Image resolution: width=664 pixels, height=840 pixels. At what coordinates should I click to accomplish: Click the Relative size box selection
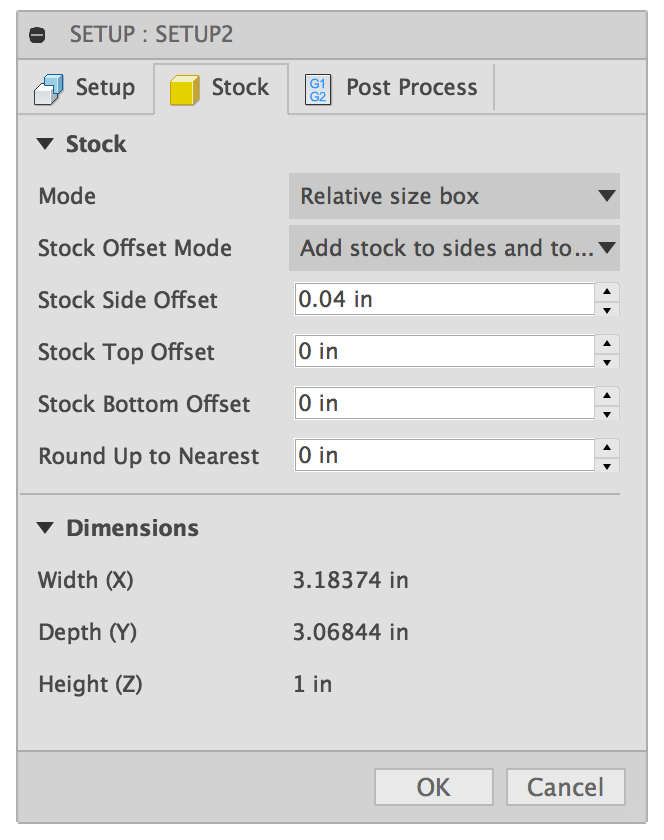coord(455,196)
